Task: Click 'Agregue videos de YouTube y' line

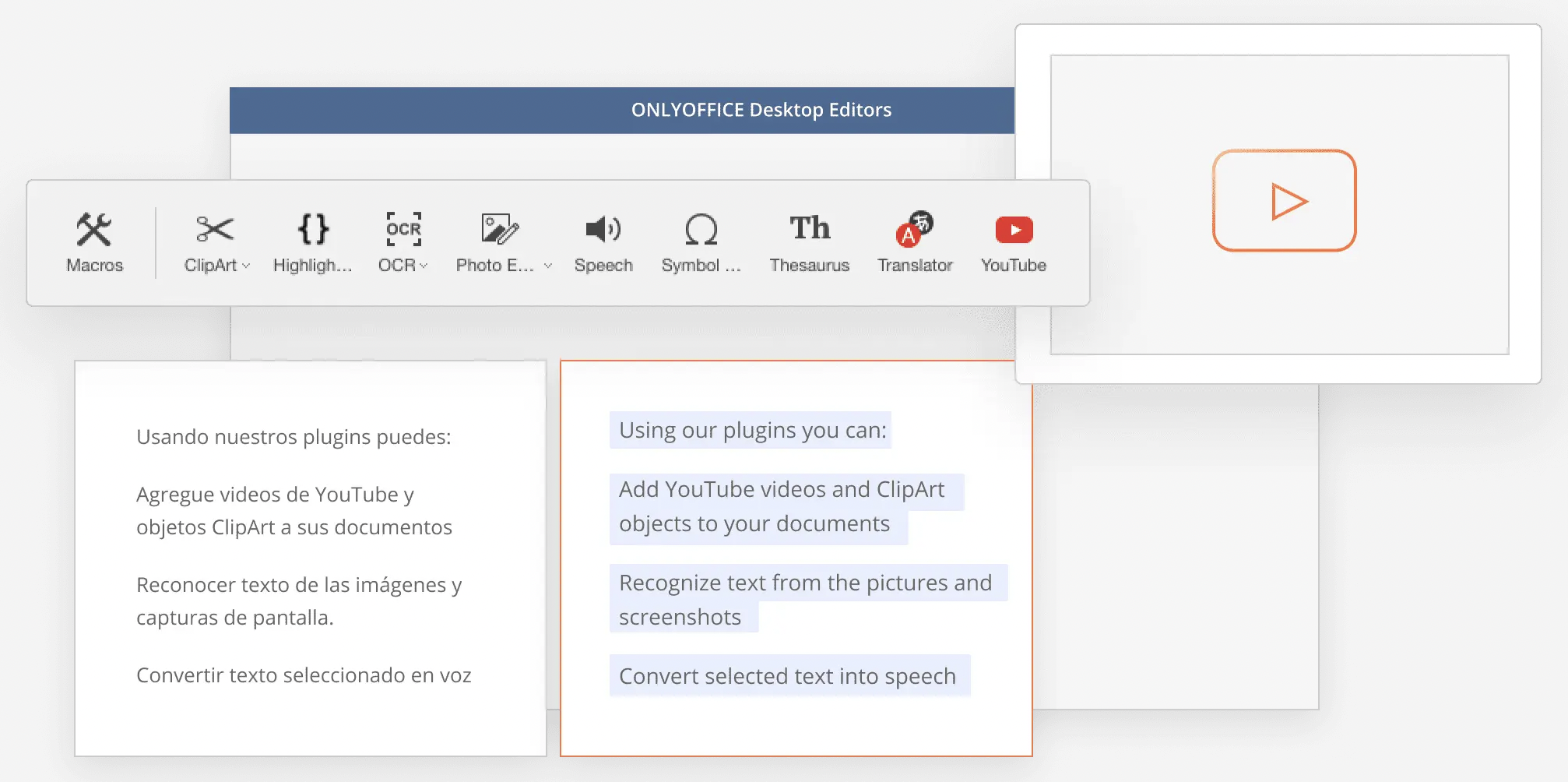Action: [275, 495]
